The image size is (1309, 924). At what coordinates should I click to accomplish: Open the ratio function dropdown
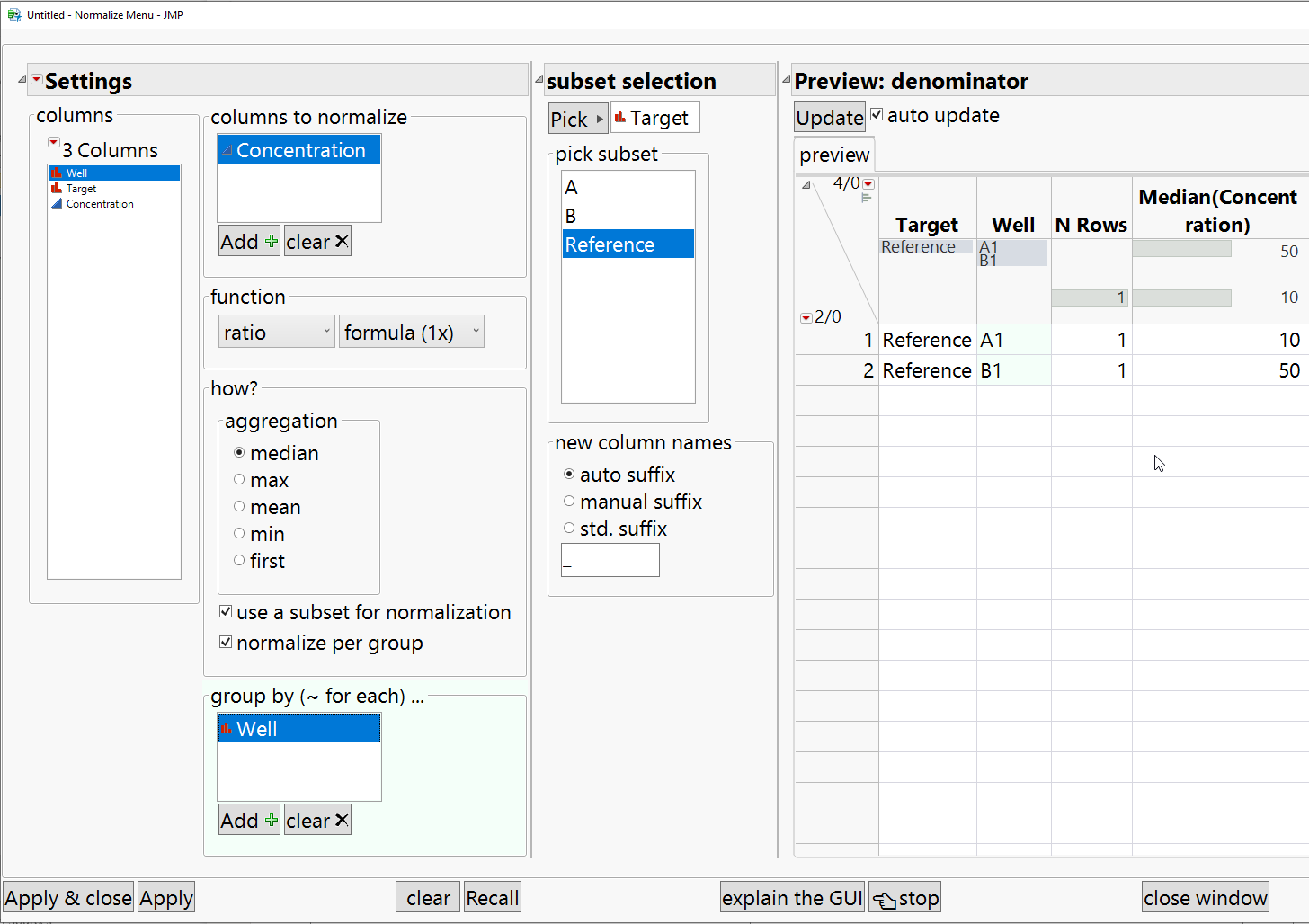[277, 333]
